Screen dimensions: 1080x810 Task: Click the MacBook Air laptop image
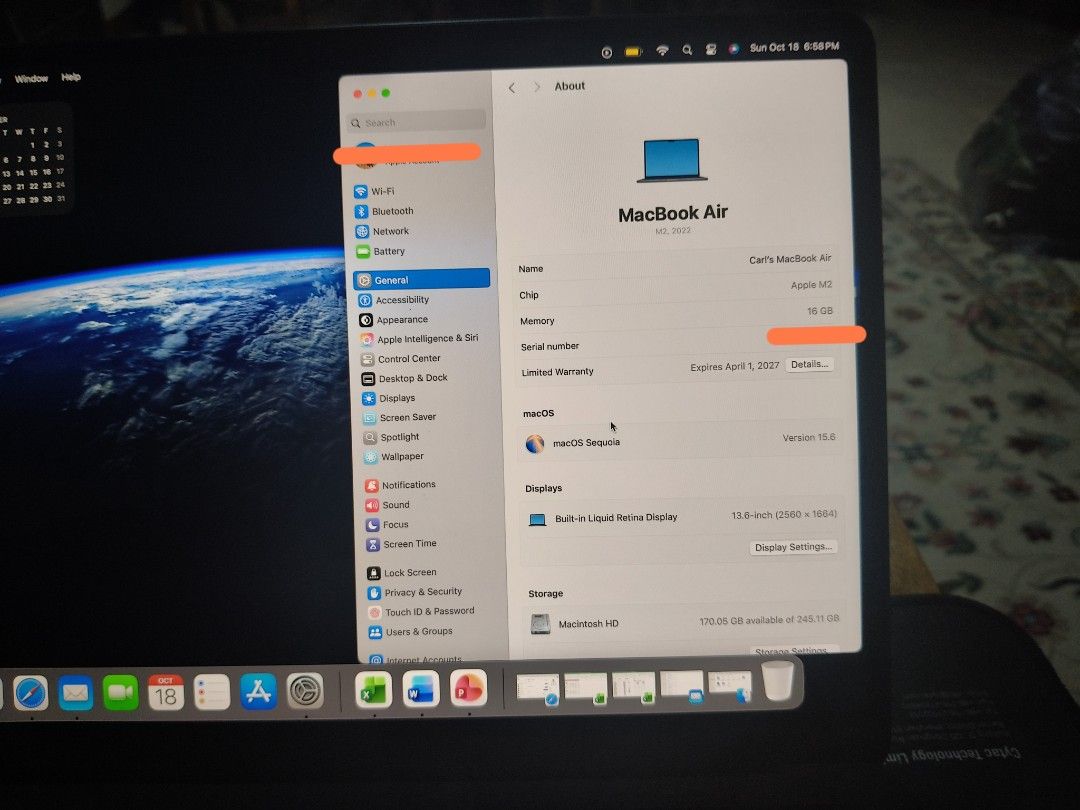[672, 160]
